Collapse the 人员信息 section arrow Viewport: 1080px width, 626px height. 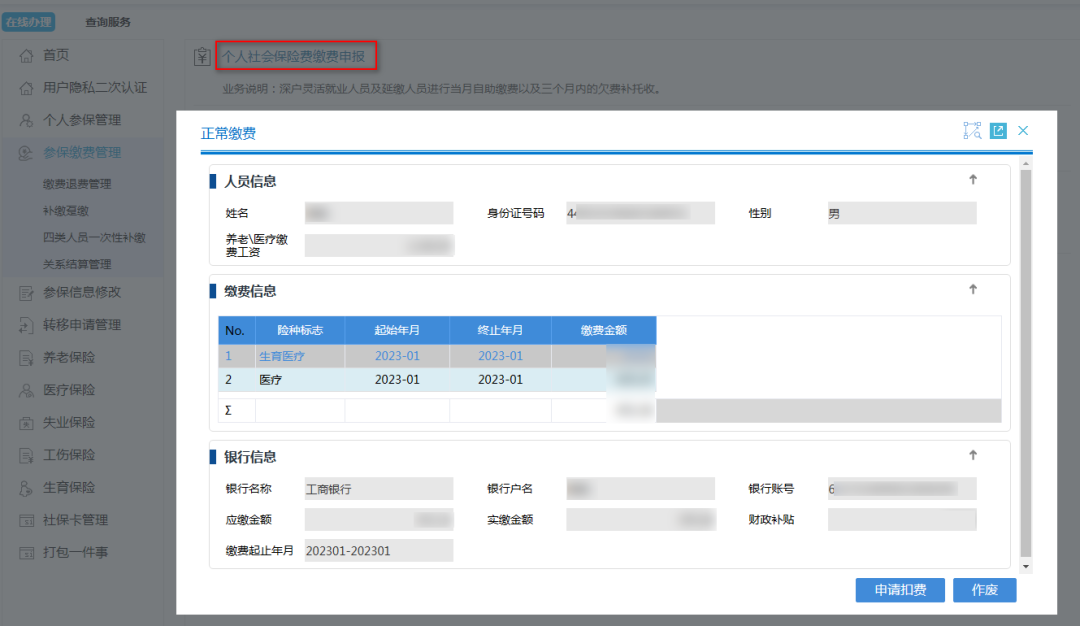click(x=973, y=180)
